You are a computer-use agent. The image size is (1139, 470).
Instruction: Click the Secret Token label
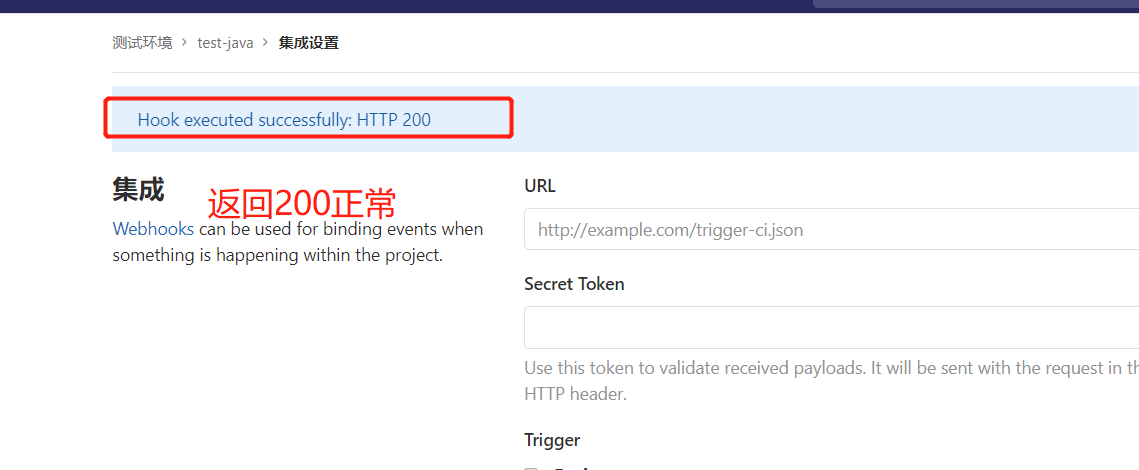(x=574, y=284)
